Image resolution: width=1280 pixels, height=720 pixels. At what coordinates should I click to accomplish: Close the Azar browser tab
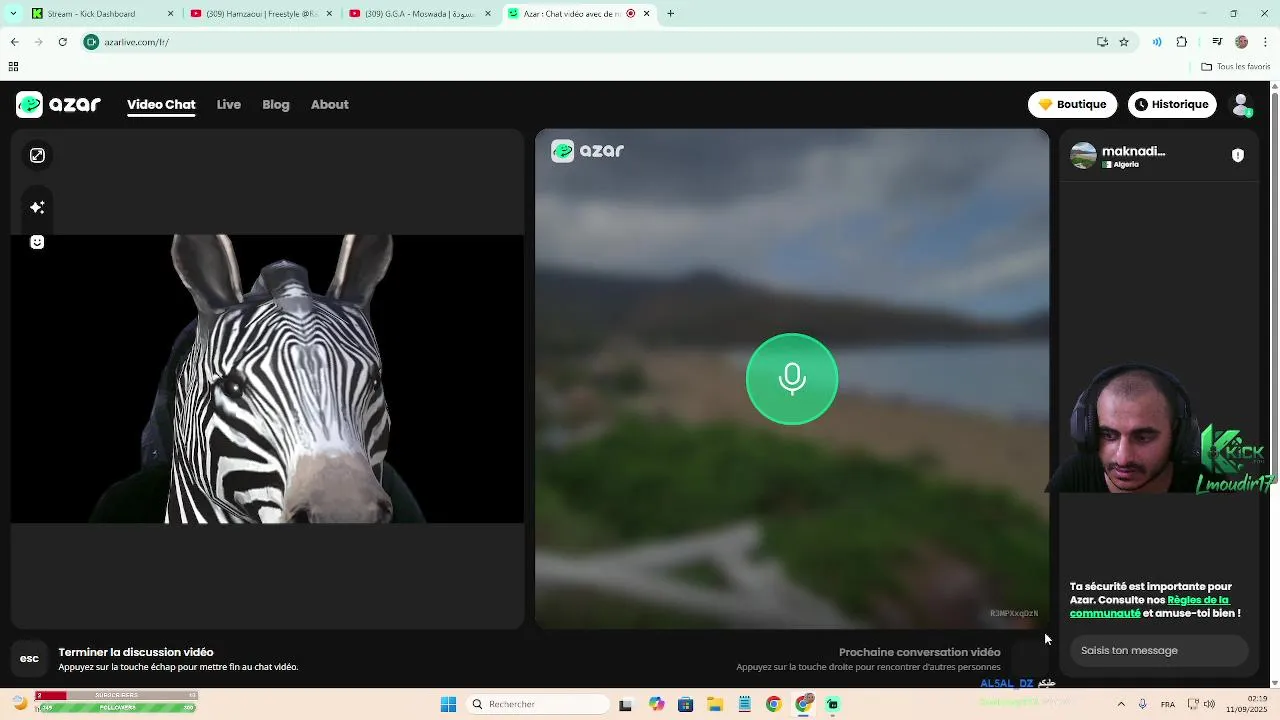tap(646, 14)
